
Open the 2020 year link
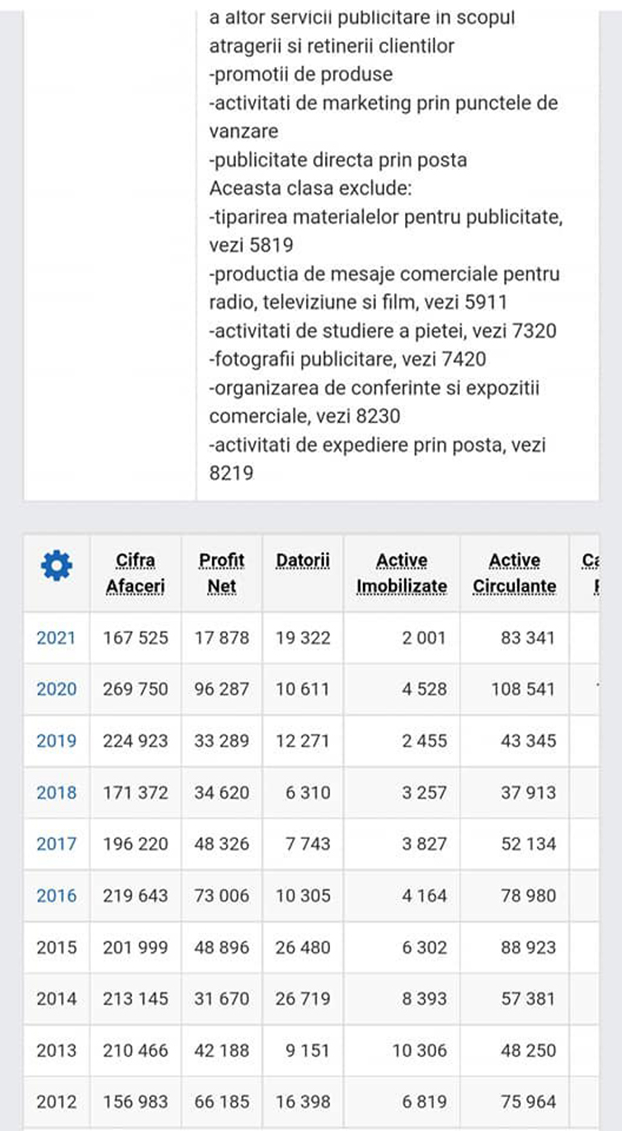(x=56, y=689)
